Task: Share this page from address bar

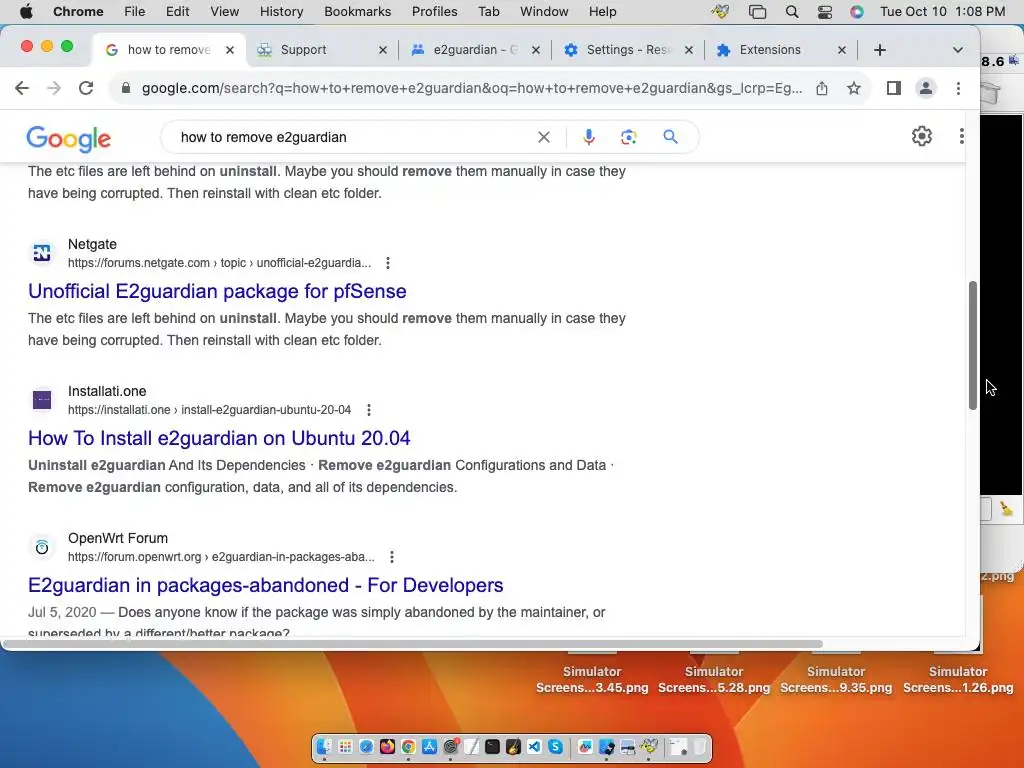Action: (822, 88)
